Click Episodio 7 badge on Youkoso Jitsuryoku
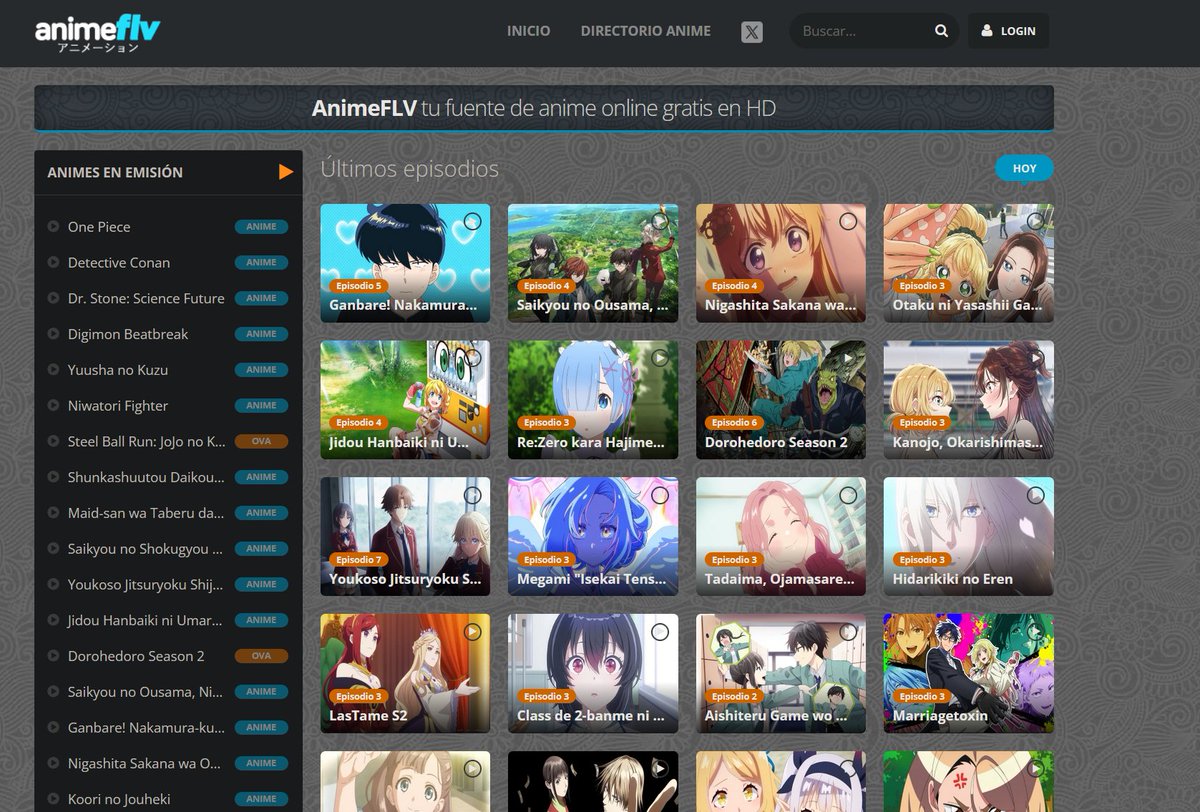 pos(357,560)
